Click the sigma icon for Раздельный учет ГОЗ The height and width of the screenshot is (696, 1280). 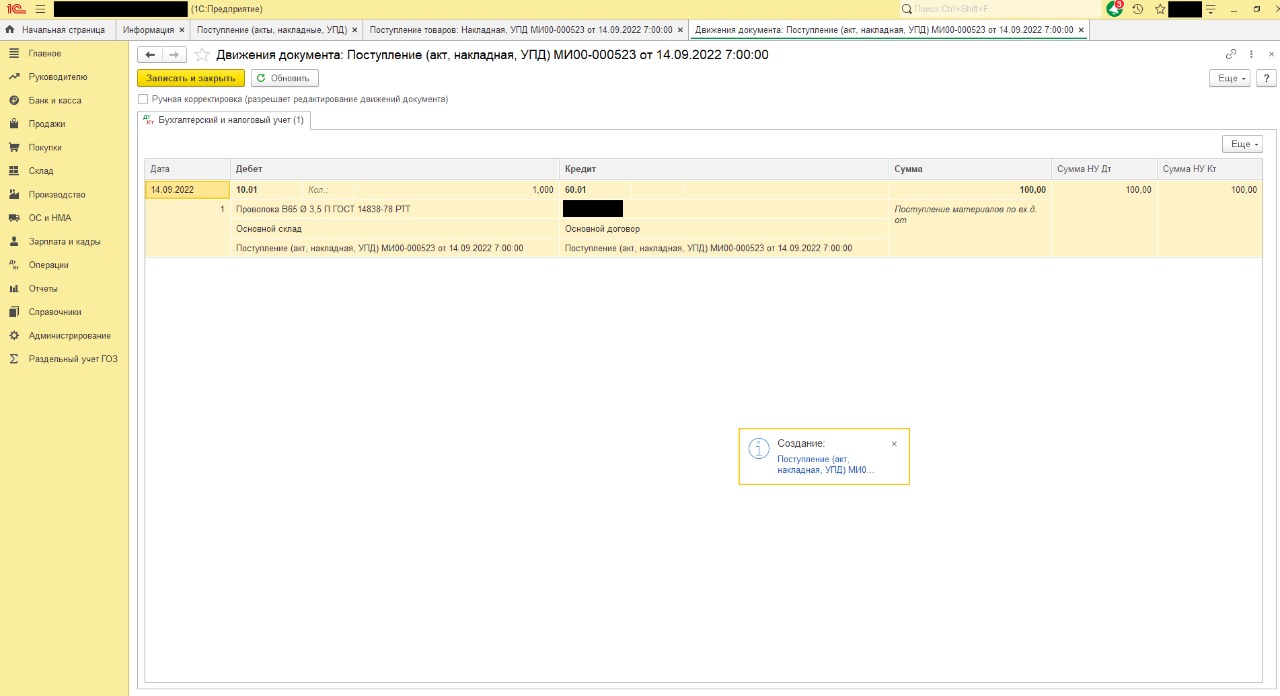point(14,358)
